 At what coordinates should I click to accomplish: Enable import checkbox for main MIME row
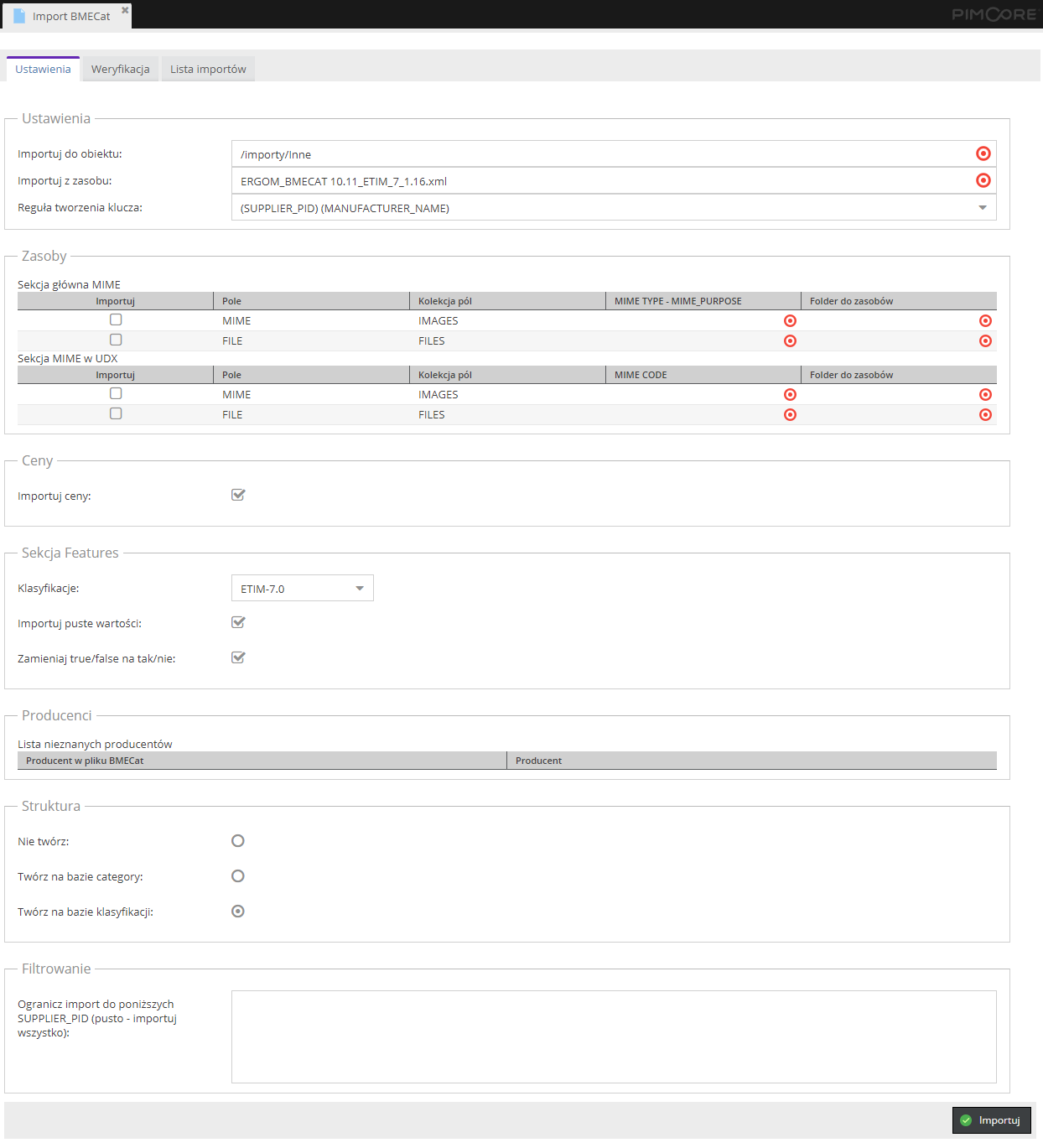pos(116,319)
